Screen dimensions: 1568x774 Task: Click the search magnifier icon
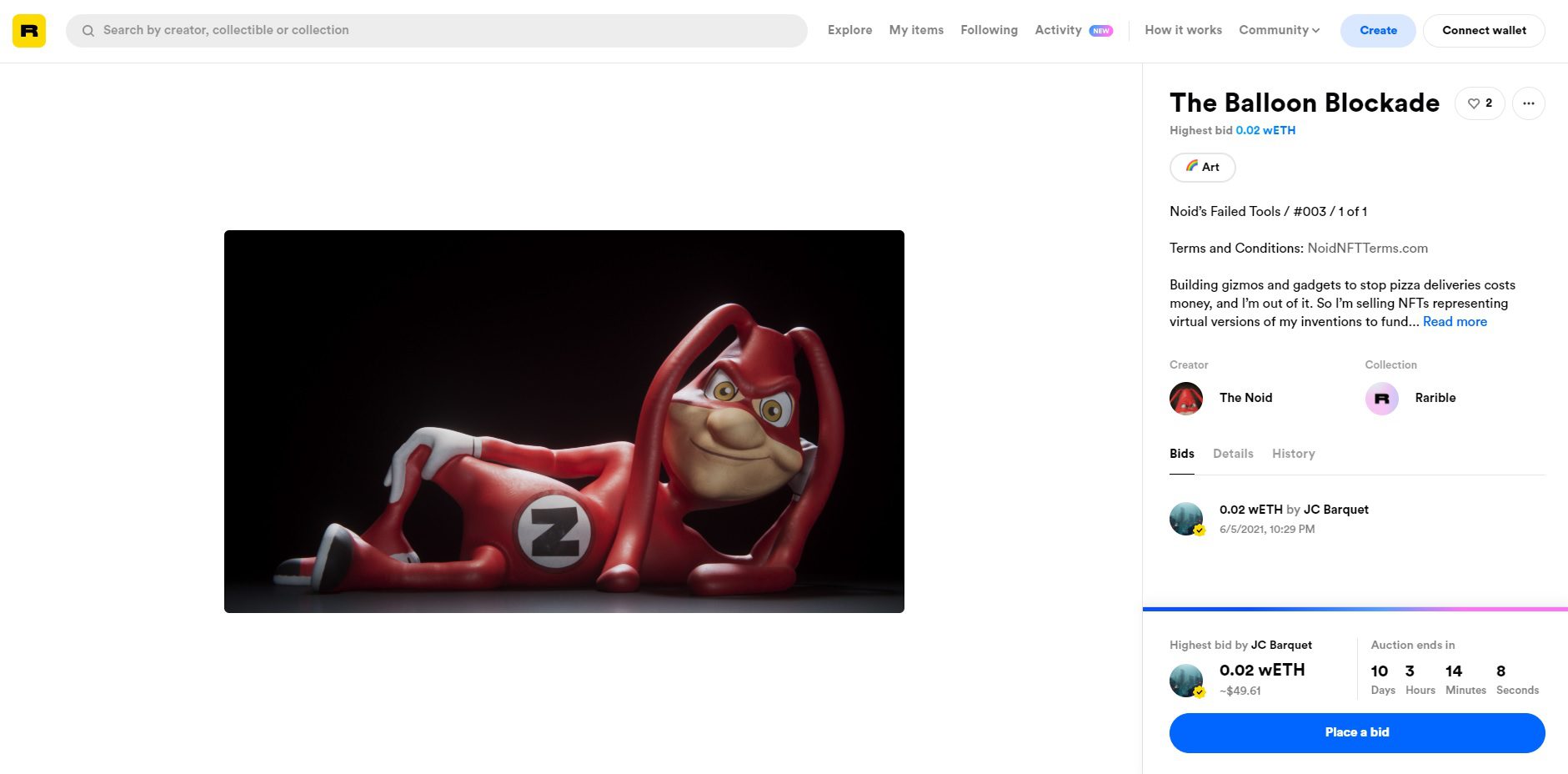tap(88, 31)
